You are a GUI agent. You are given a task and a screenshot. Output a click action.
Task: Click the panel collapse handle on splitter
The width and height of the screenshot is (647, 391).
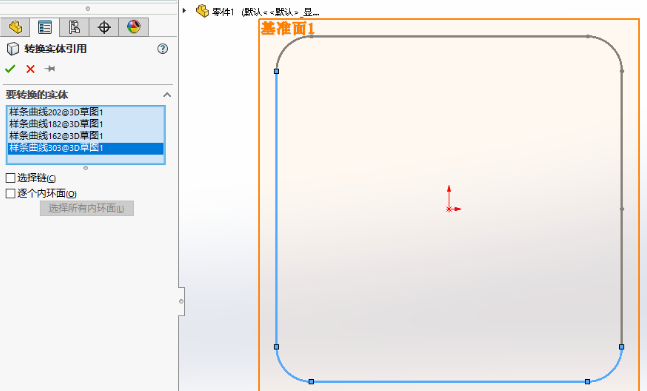point(181,301)
